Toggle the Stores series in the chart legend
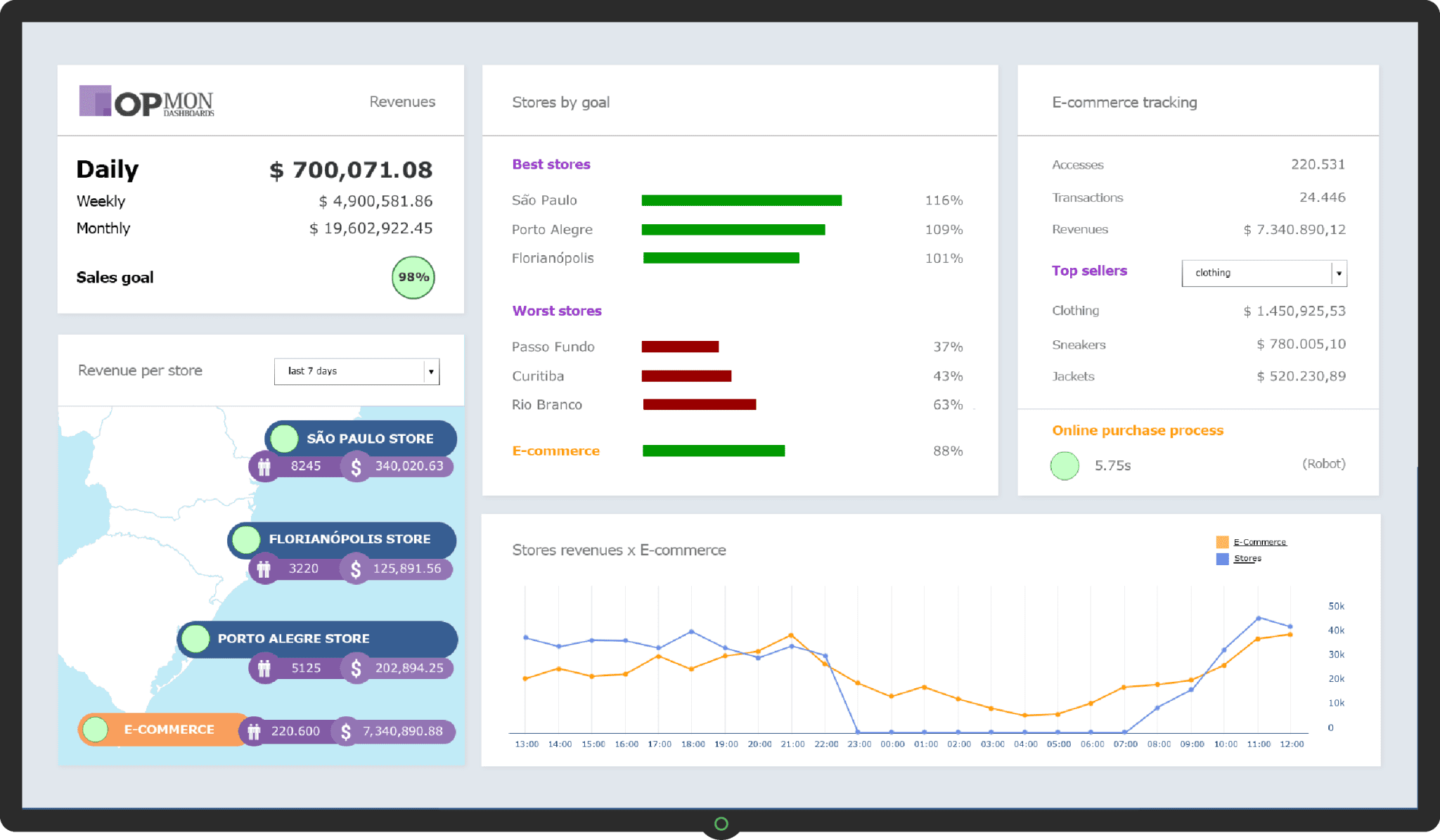Viewport: 1440px width, 840px height. (1246, 557)
